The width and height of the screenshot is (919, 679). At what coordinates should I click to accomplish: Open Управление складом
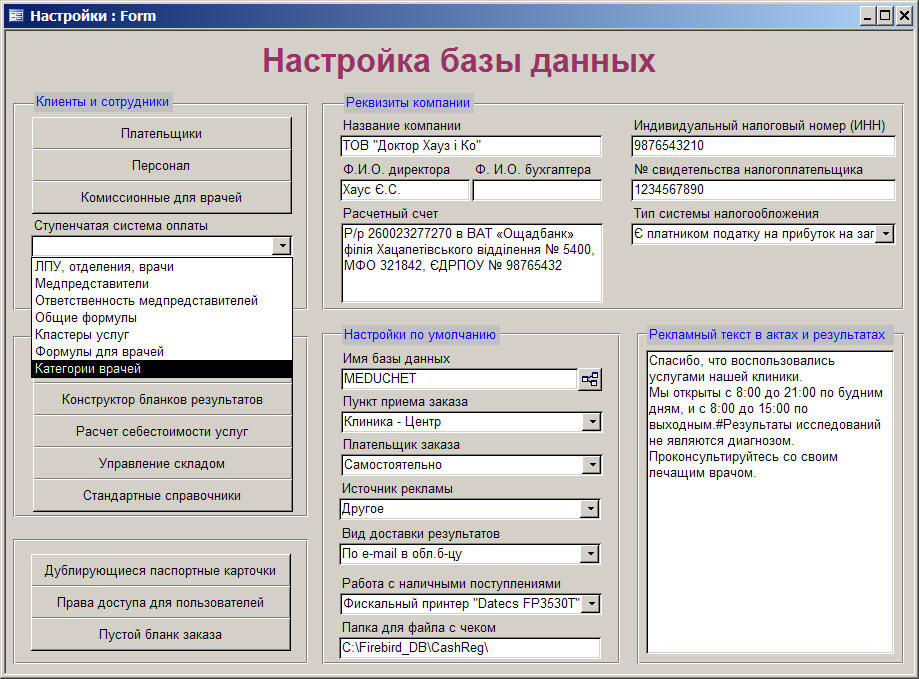[162, 463]
